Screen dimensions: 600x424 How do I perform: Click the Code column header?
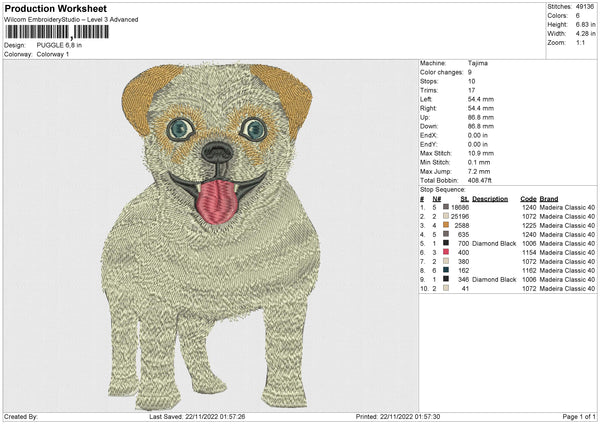pyautogui.click(x=528, y=198)
